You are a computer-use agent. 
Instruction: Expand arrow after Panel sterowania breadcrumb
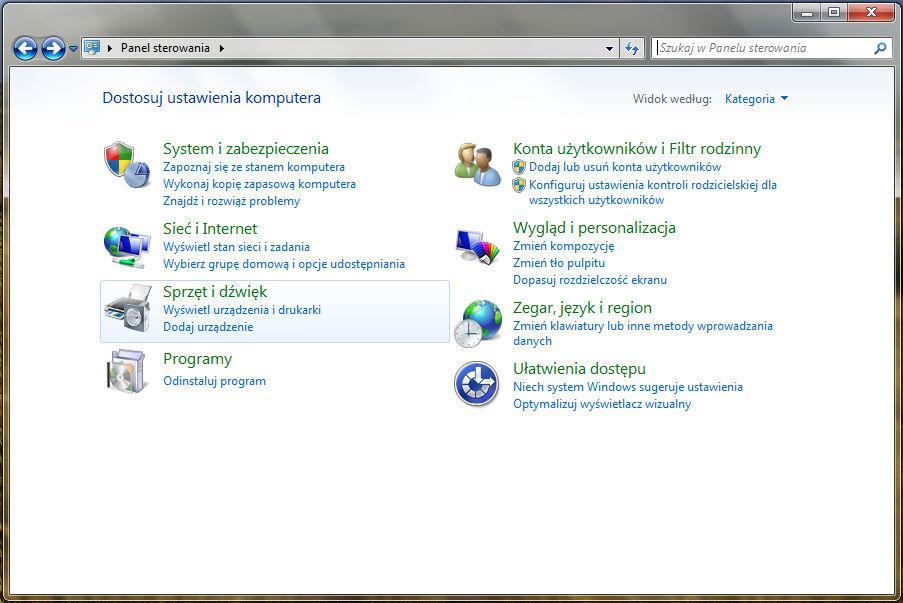(x=222, y=48)
